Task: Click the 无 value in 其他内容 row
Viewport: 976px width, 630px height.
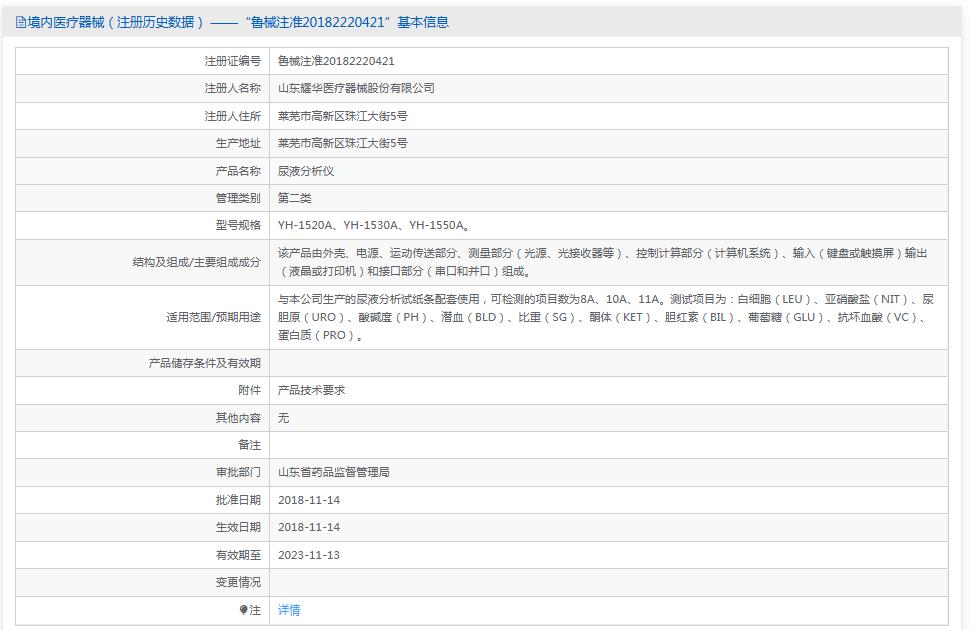Action: pos(283,418)
